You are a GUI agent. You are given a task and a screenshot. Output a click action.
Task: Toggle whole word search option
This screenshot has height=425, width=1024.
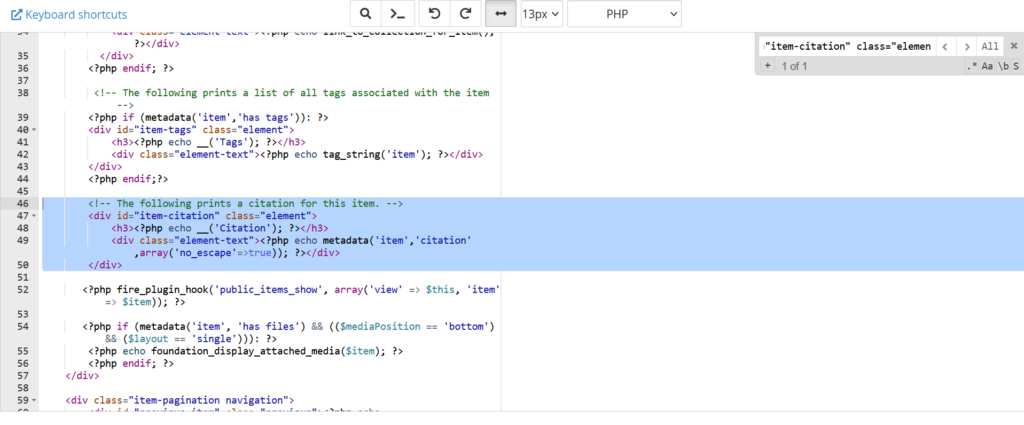1002,66
